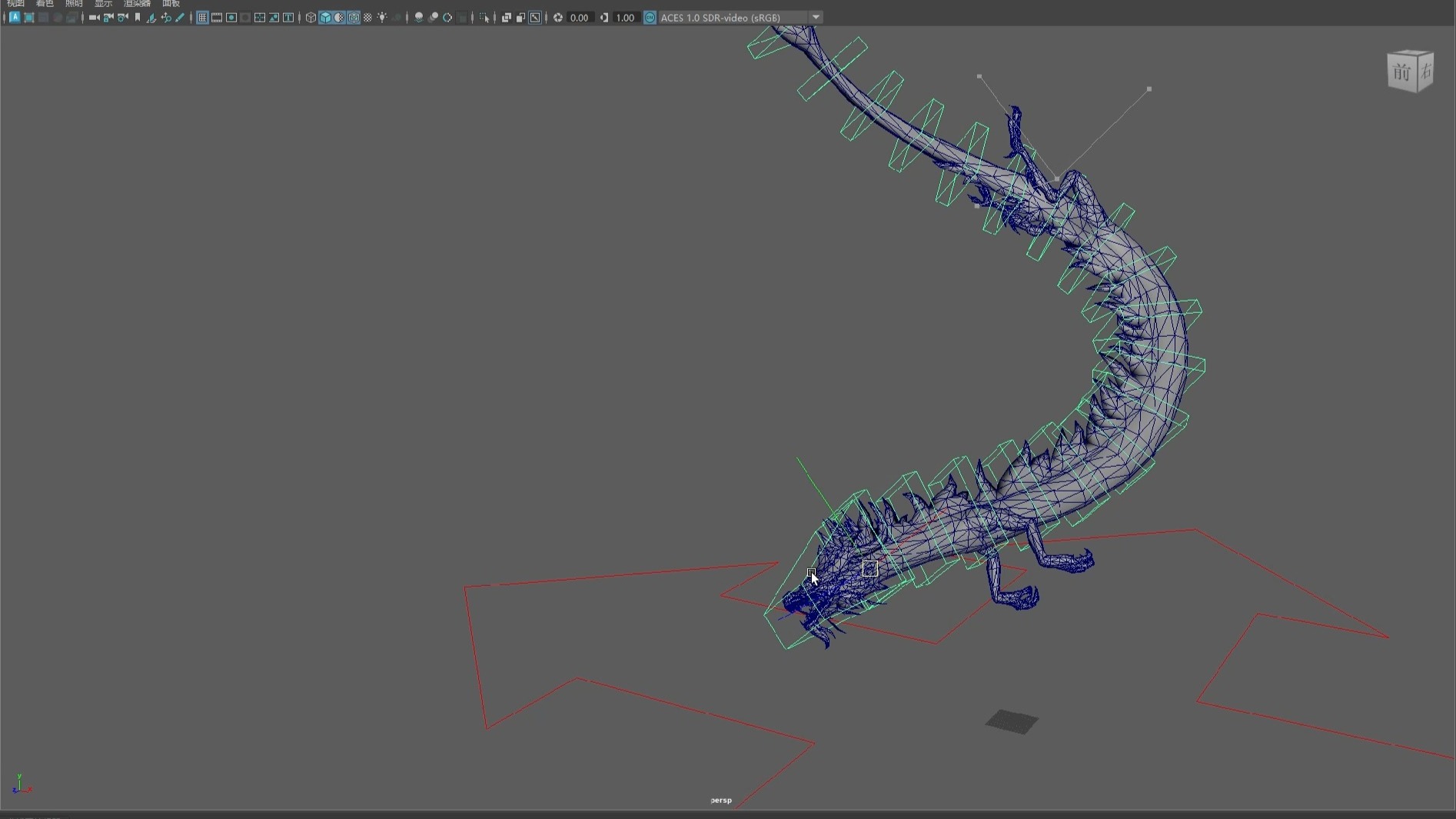
Task: Click the 2D pan/zoom icon
Action: (x=166, y=18)
